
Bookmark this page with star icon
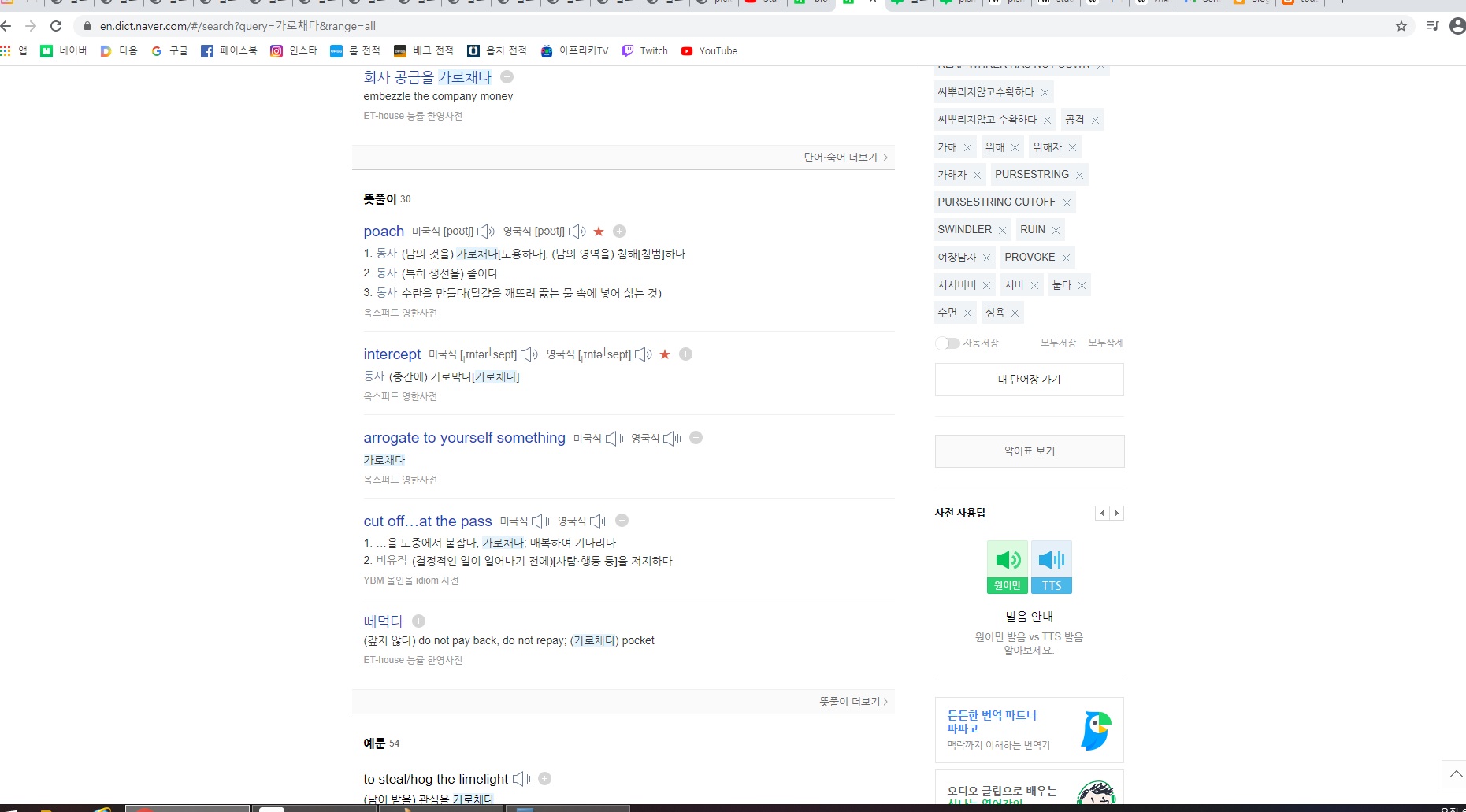[1401, 26]
